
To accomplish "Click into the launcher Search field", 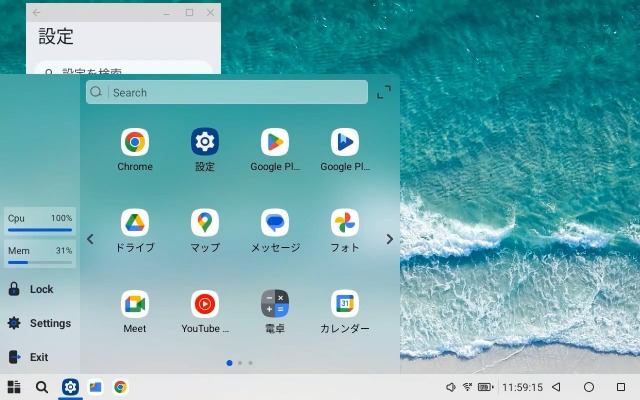I will click(x=227, y=92).
